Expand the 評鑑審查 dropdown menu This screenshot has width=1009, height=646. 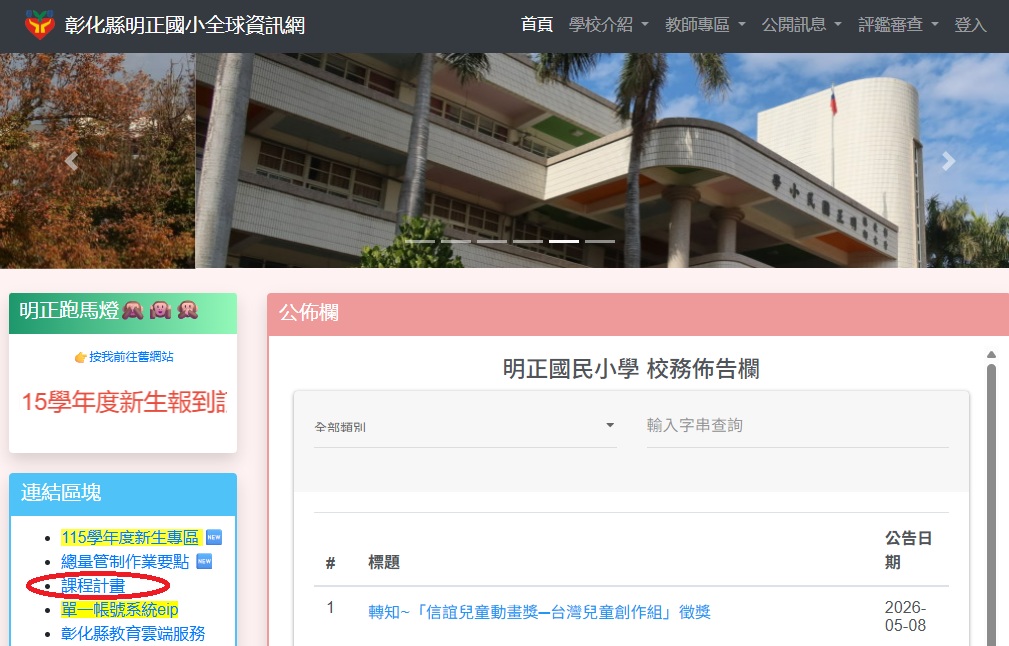(898, 24)
